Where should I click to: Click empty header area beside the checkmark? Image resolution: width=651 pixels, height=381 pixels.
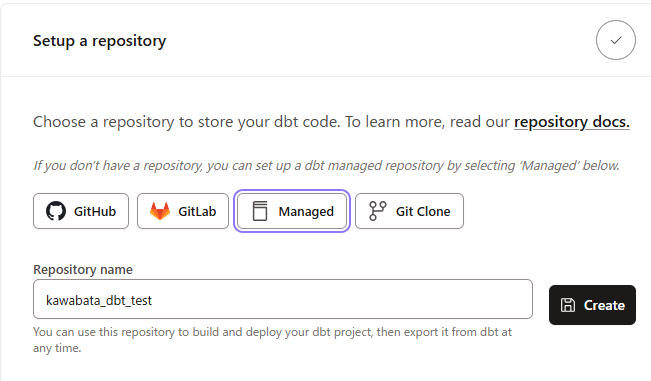(x=374, y=40)
